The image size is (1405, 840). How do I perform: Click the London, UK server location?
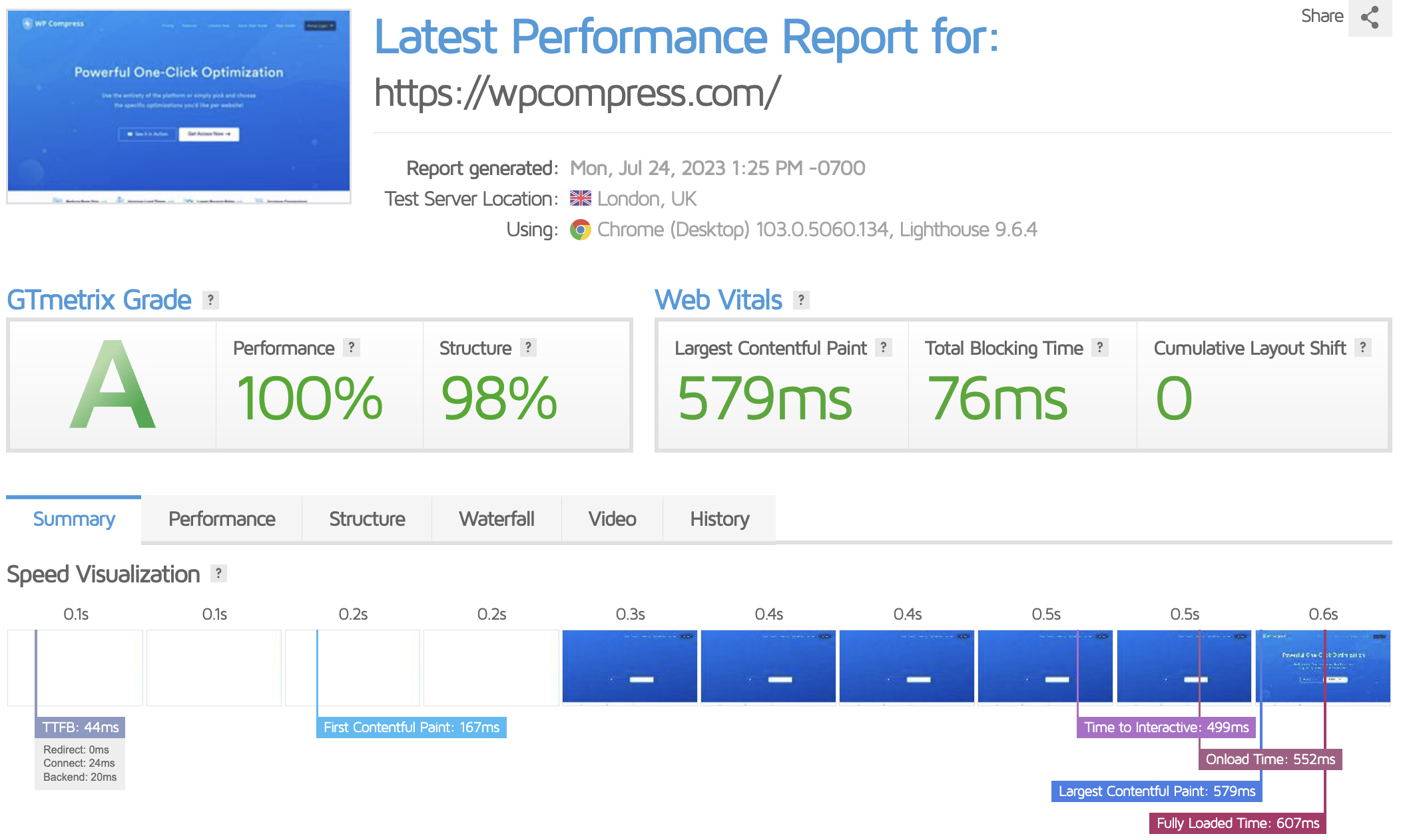pos(647,199)
